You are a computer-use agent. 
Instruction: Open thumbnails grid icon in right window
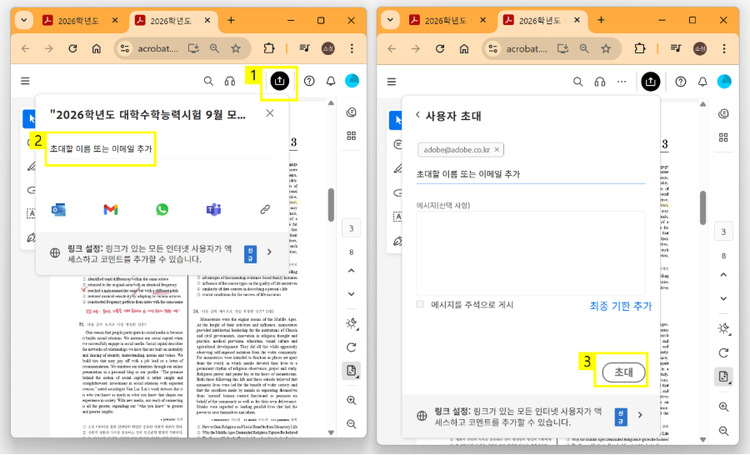(724, 138)
